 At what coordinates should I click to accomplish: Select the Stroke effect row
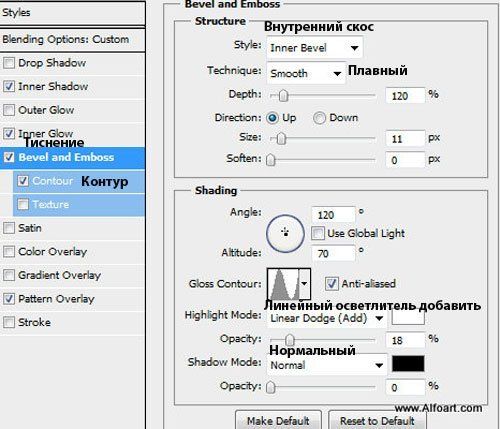point(72,322)
